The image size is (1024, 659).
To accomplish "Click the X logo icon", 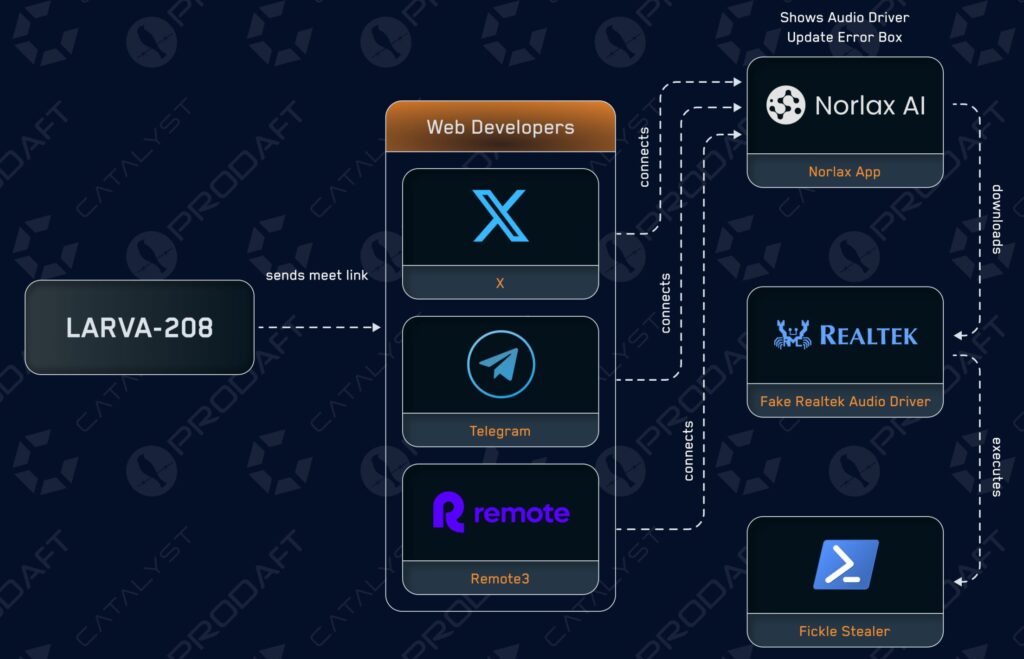I will [500, 216].
